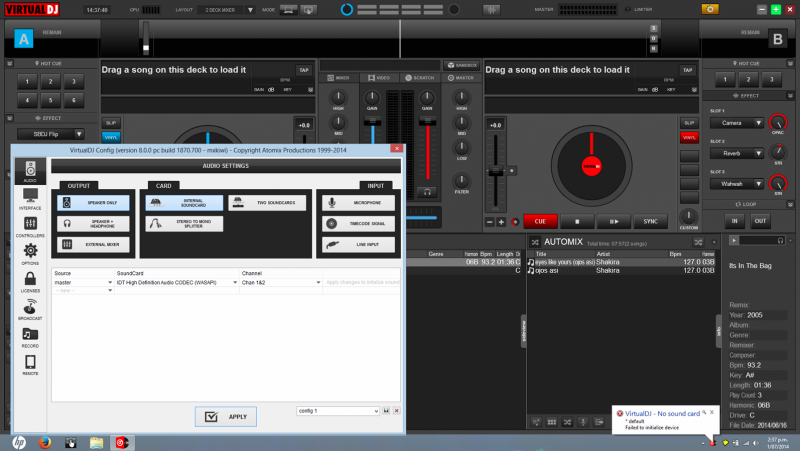Open the Interface settings section
The image size is (800, 451).
30,197
